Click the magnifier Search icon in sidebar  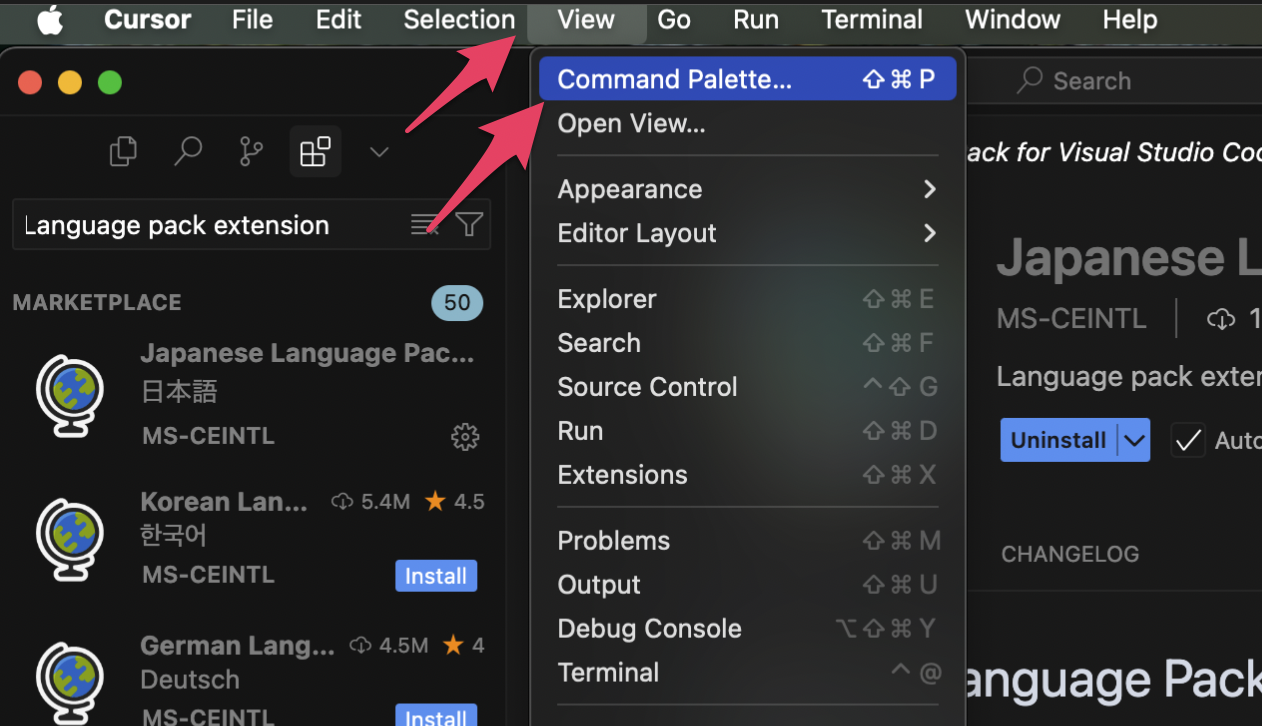click(x=187, y=152)
